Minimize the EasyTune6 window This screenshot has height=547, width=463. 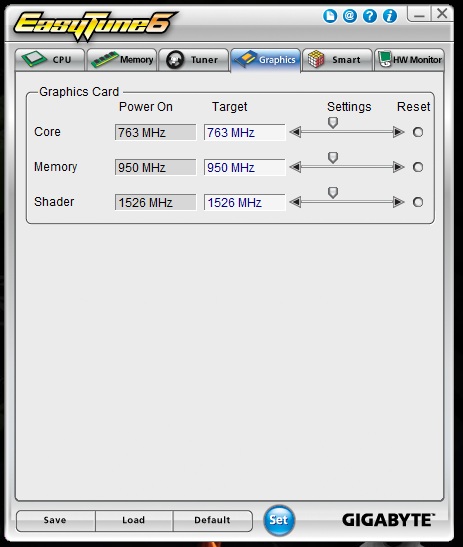pos(419,15)
